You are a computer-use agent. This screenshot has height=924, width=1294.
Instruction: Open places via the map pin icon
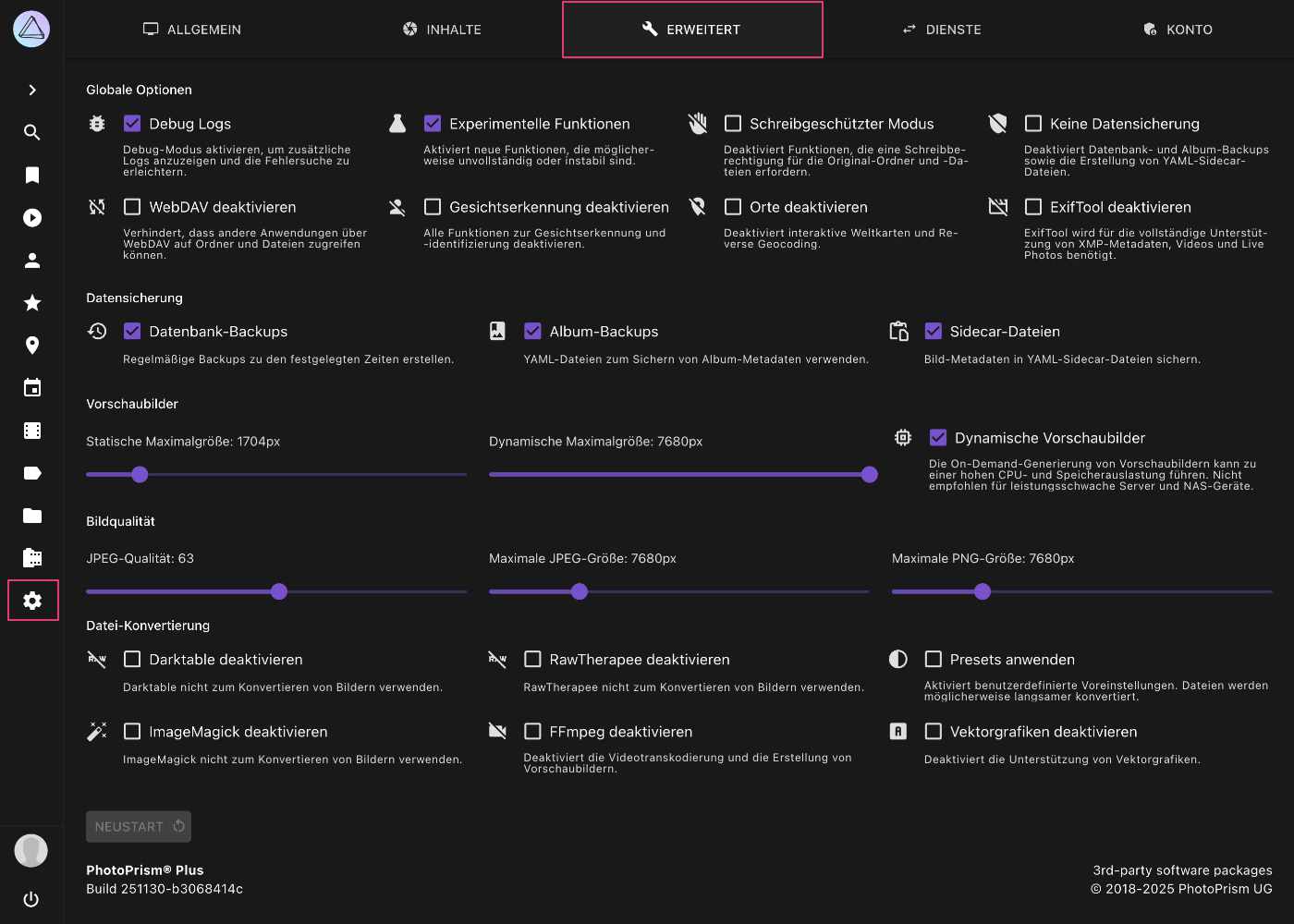pos(31,345)
